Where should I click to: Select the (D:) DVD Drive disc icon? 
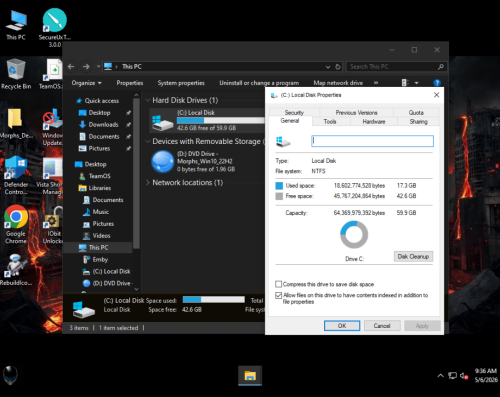tap(163, 162)
